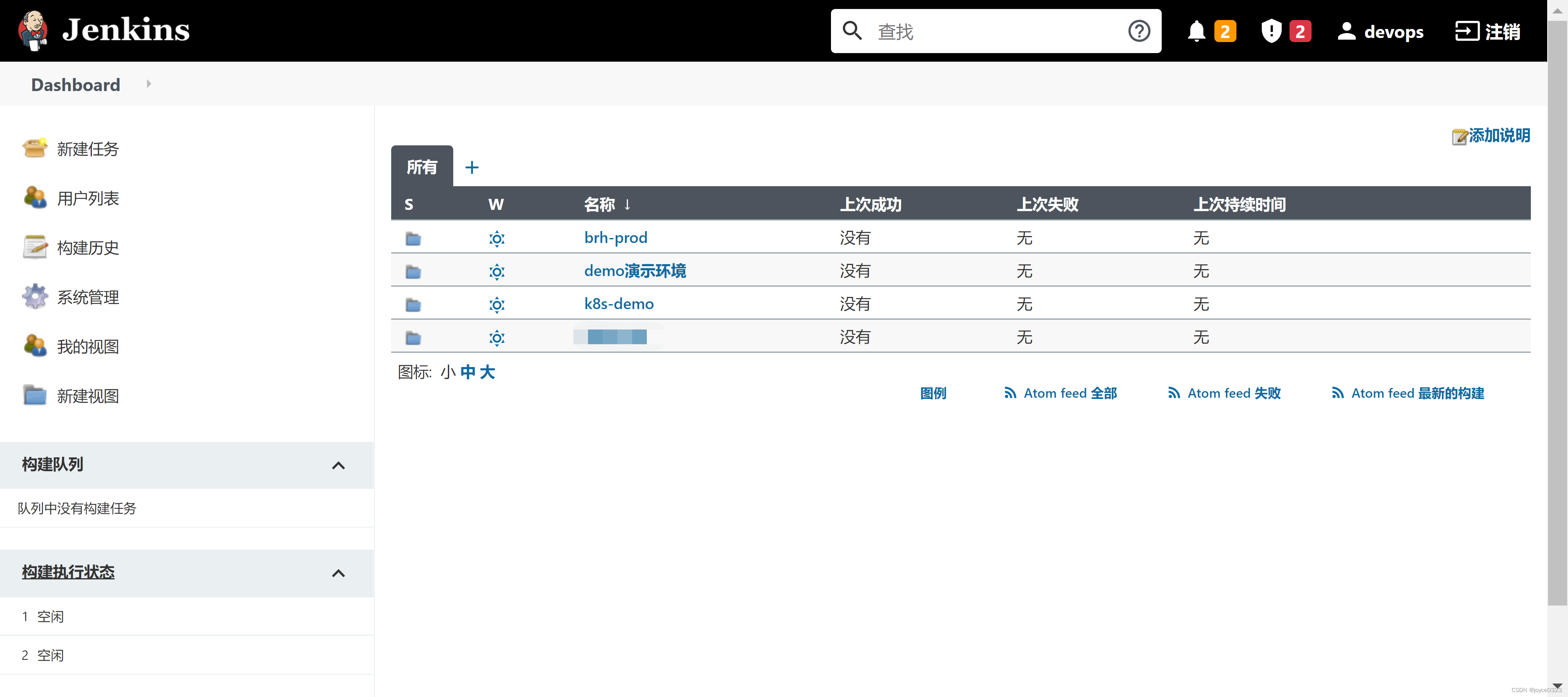1568x697 pixels.
Task: Expand Dashboard breadcrumb arrow
Action: (149, 84)
